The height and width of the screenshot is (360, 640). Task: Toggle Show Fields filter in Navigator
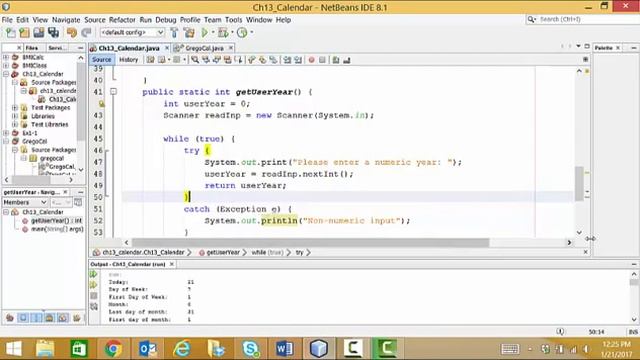[23, 318]
